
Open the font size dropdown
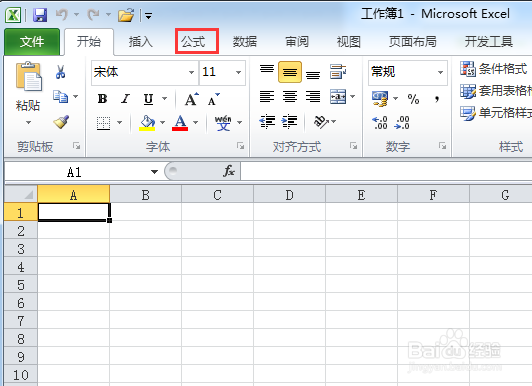click(x=238, y=72)
